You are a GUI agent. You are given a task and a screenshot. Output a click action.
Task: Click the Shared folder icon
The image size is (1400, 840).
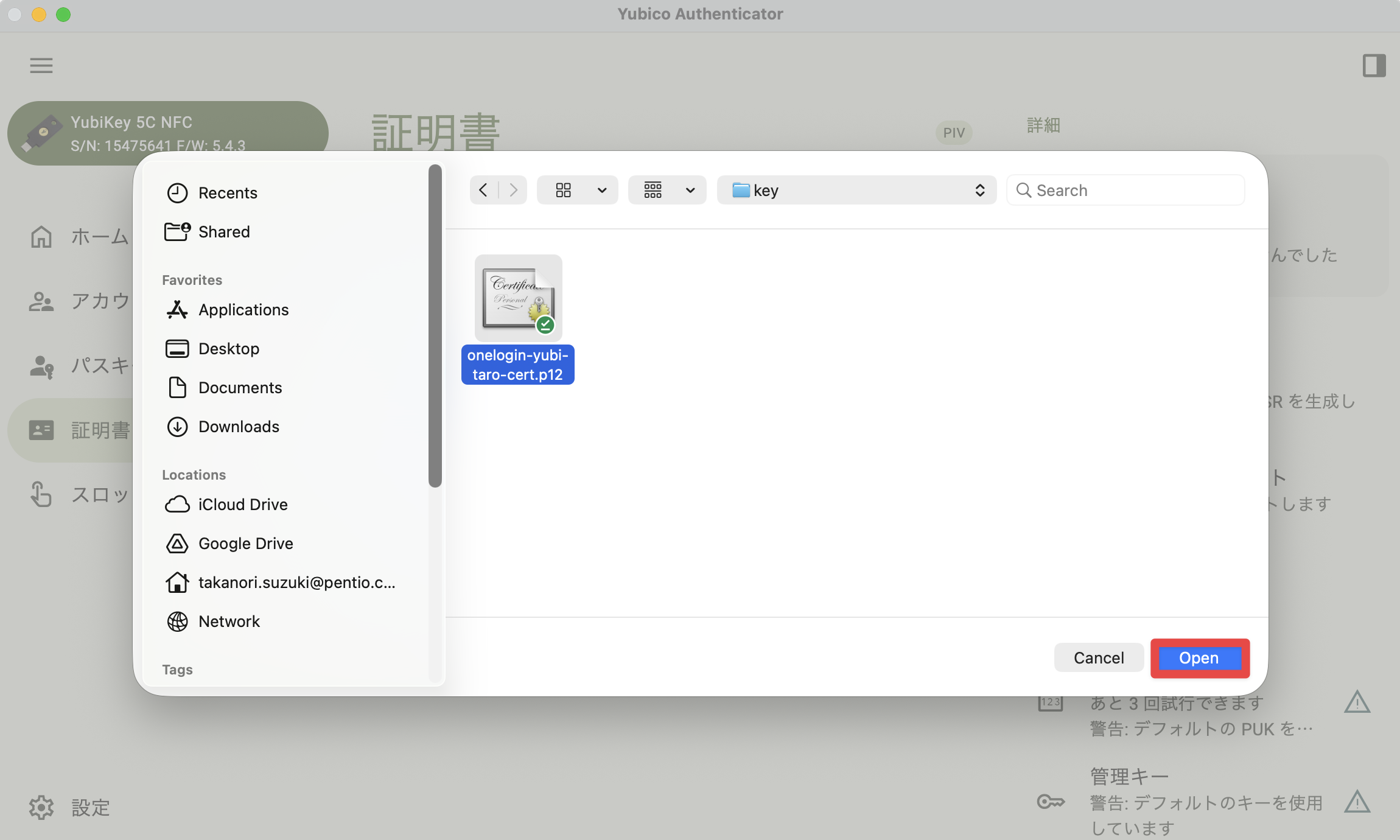pyautogui.click(x=177, y=232)
